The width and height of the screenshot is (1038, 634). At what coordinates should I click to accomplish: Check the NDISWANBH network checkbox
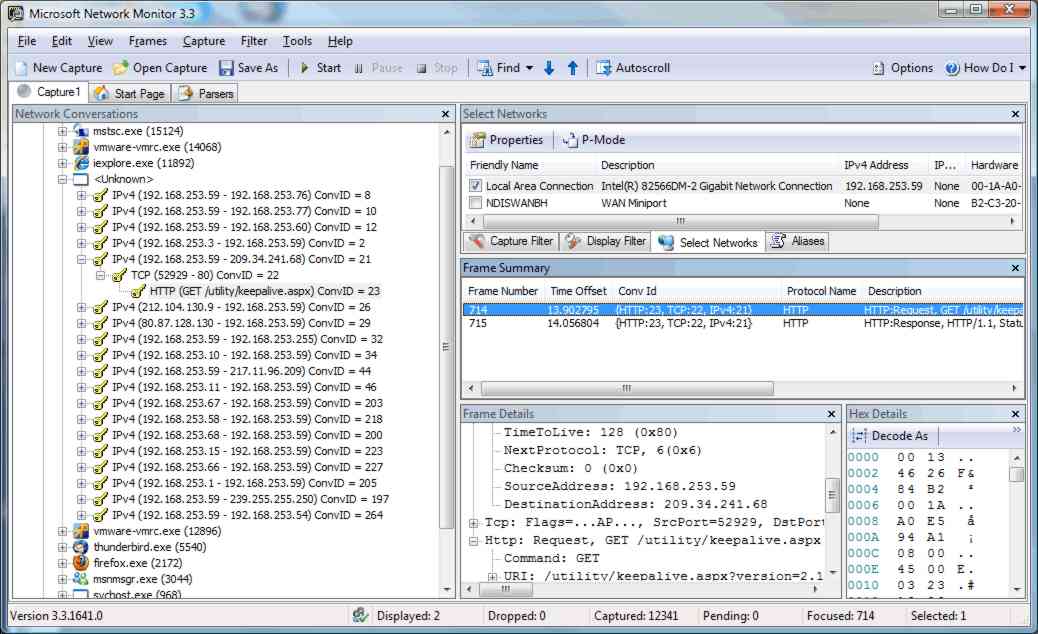pyautogui.click(x=475, y=203)
